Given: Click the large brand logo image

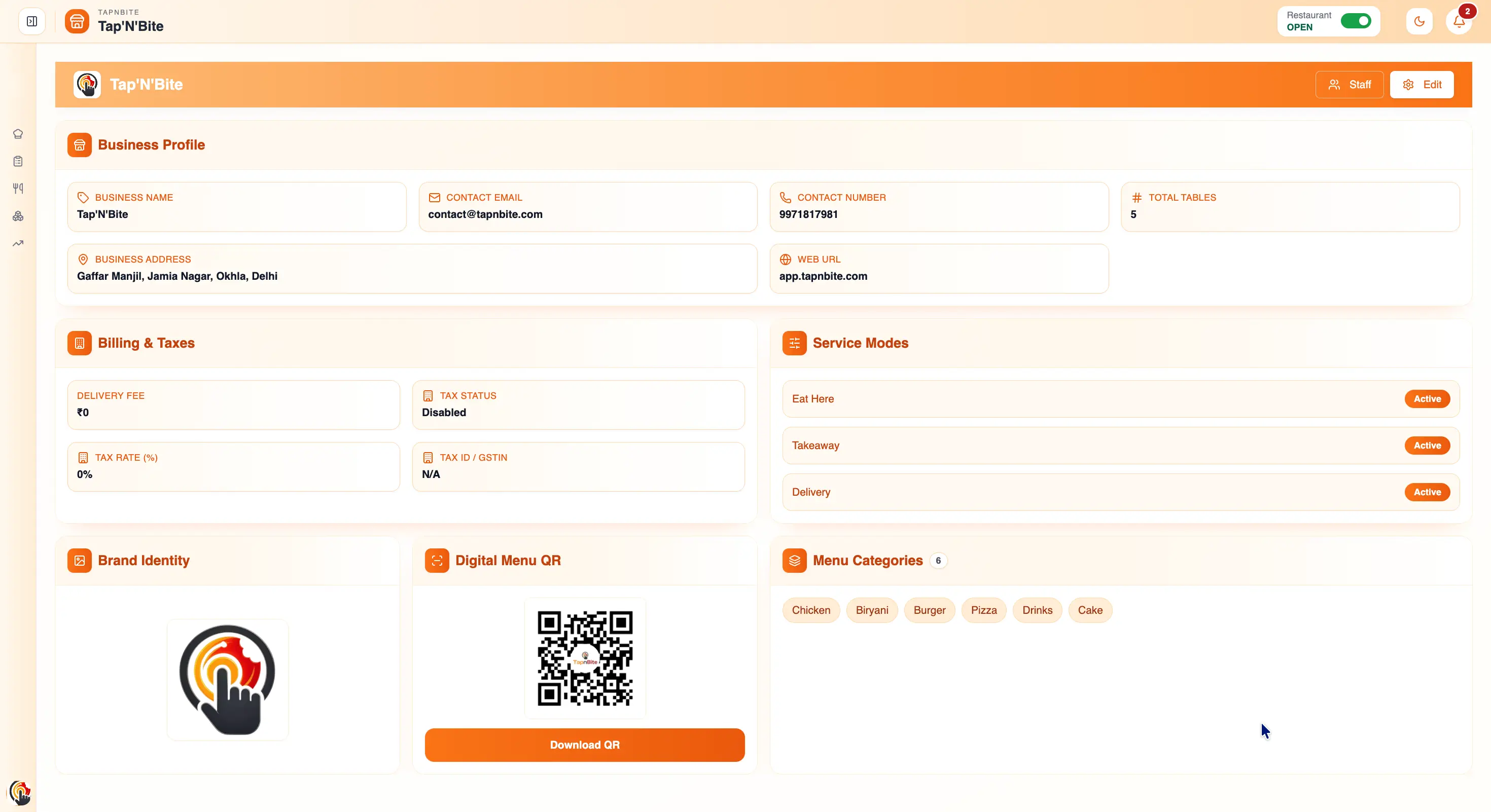Looking at the screenshot, I should (228, 680).
